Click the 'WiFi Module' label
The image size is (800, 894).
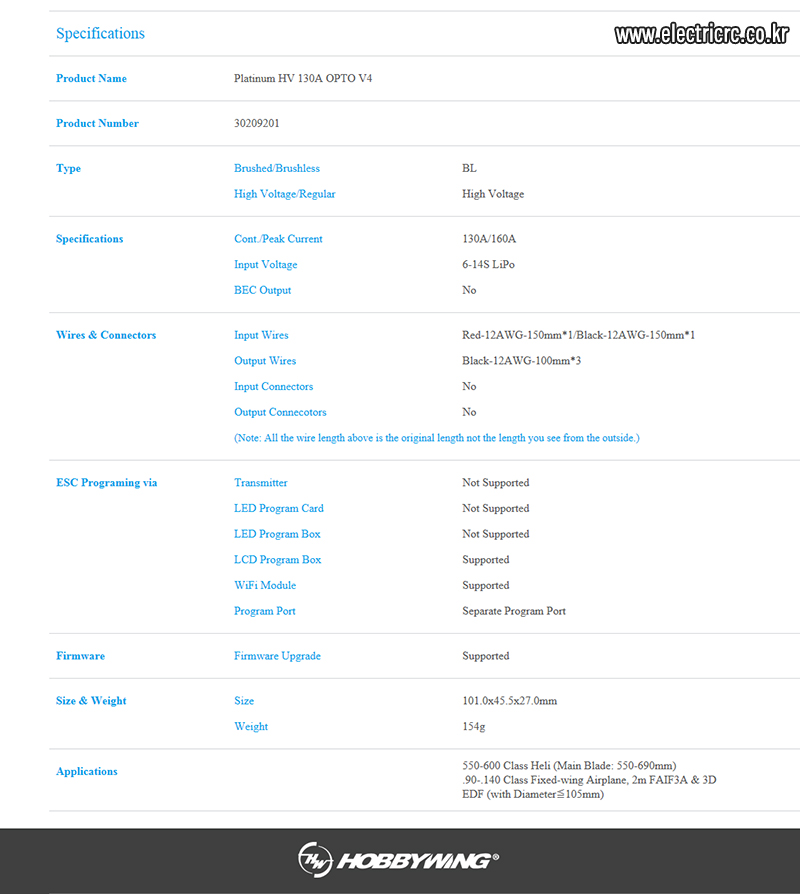point(265,586)
